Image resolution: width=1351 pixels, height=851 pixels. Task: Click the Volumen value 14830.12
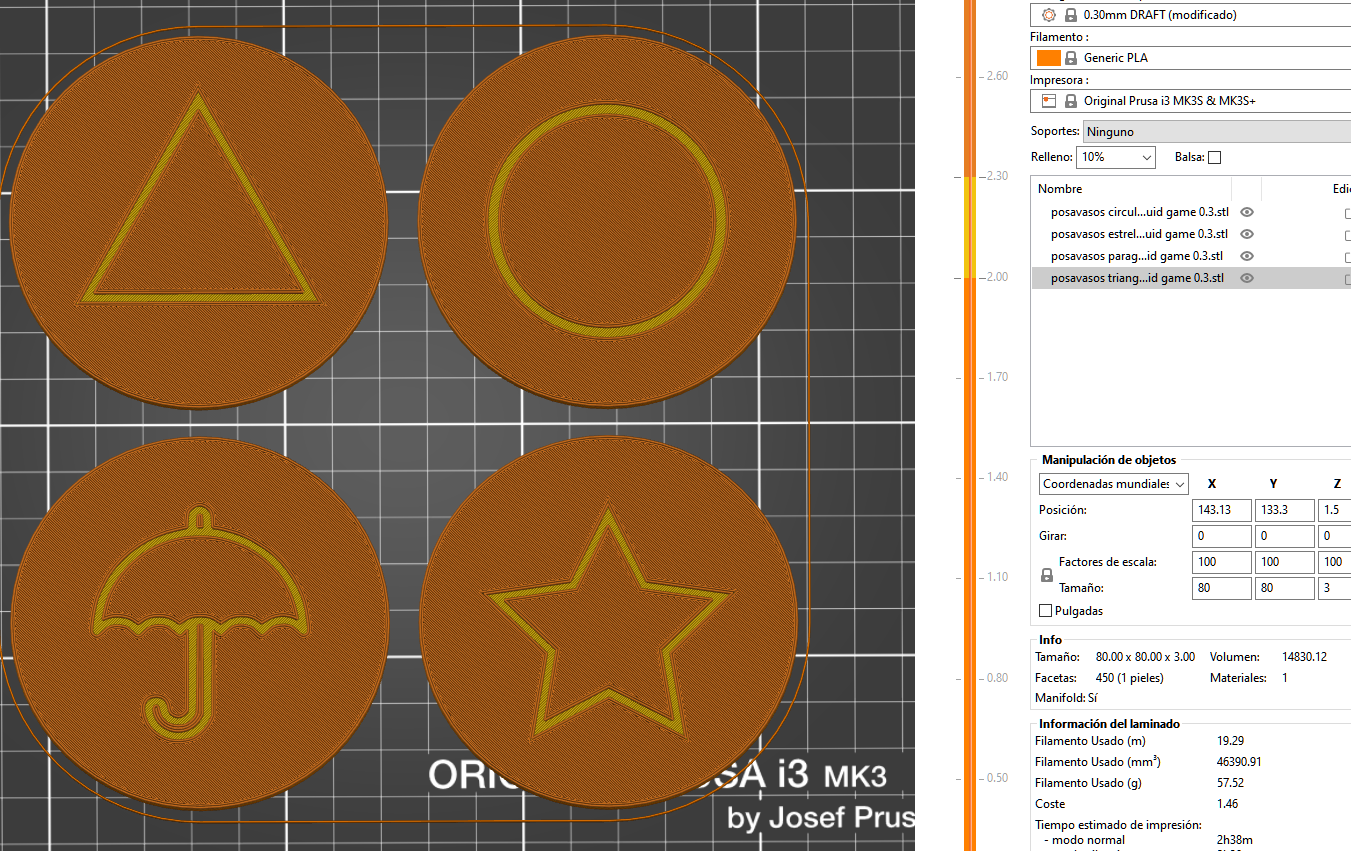point(1304,657)
